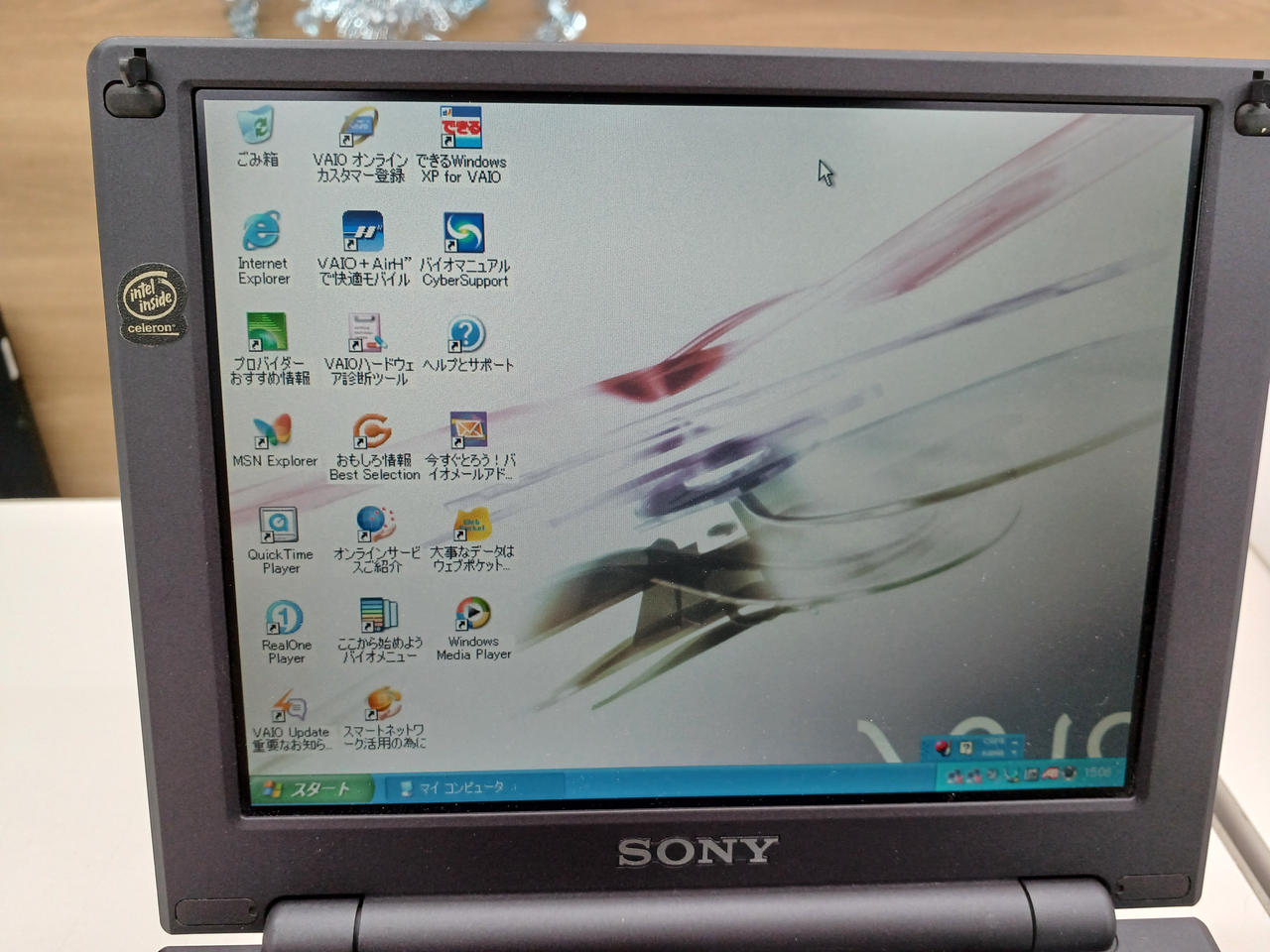Viewport: 1270px width, 952px height.
Task: Select VAIOハードウェア診断ツール desktop icon
Action: [367, 334]
